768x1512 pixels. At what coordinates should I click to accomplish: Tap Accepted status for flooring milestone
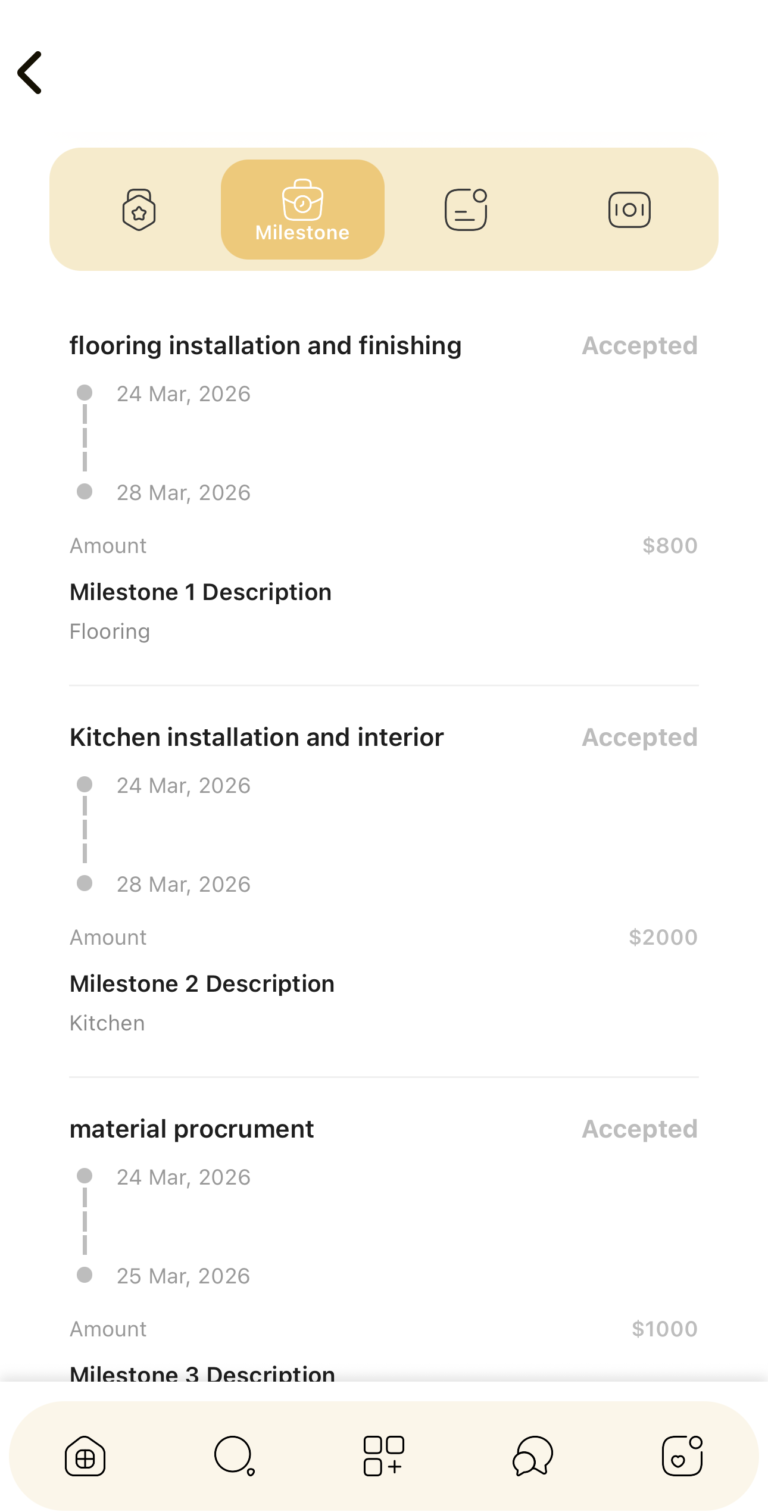pyautogui.click(x=639, y=346)
